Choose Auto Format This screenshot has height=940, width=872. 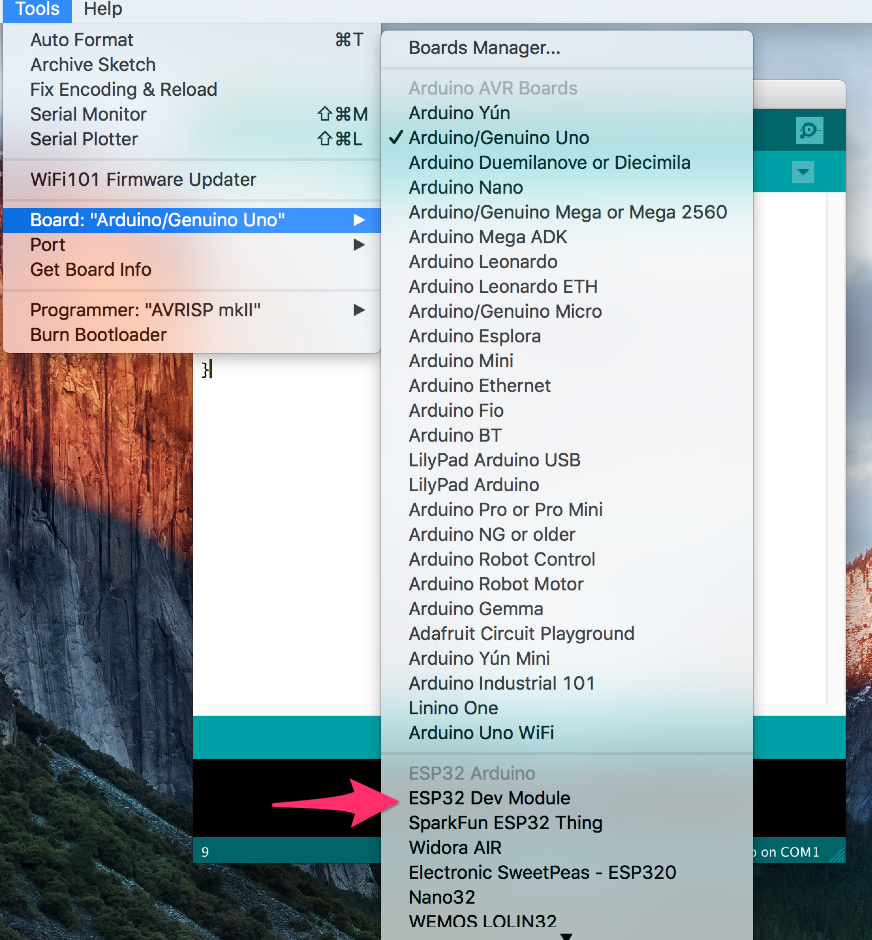[x=192, y=40]
